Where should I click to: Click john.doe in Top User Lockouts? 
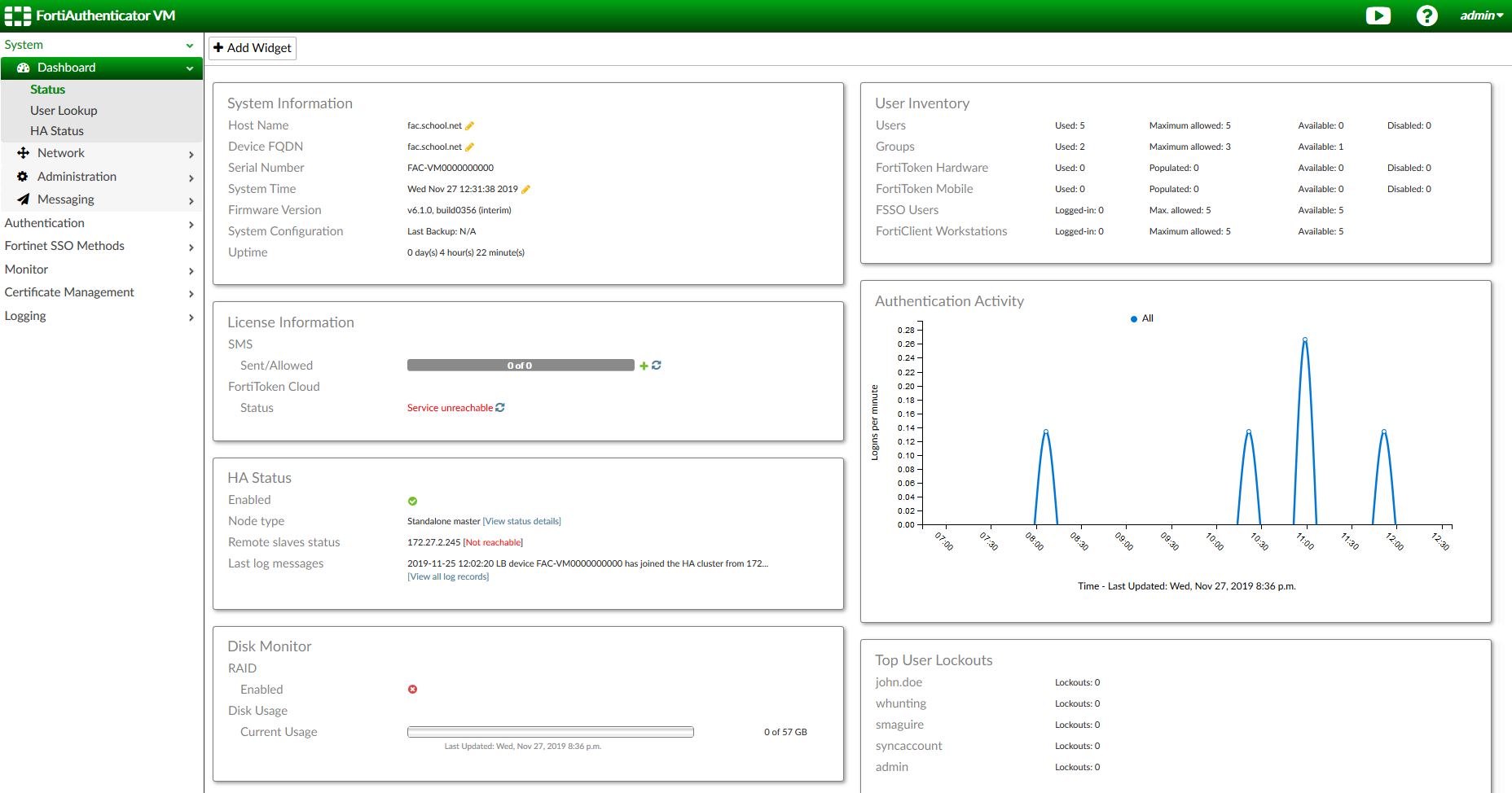pyautogui.click(x=899, y=681)
